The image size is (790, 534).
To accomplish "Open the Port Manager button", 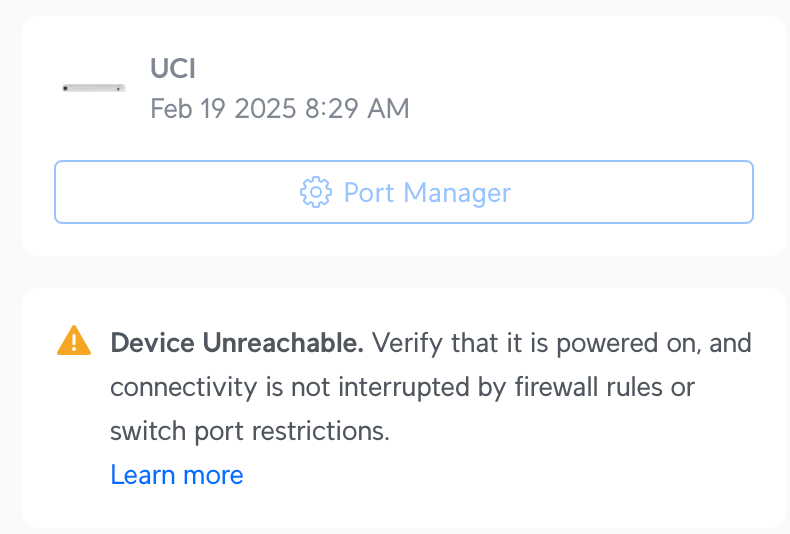I will (x=403, y=192).
